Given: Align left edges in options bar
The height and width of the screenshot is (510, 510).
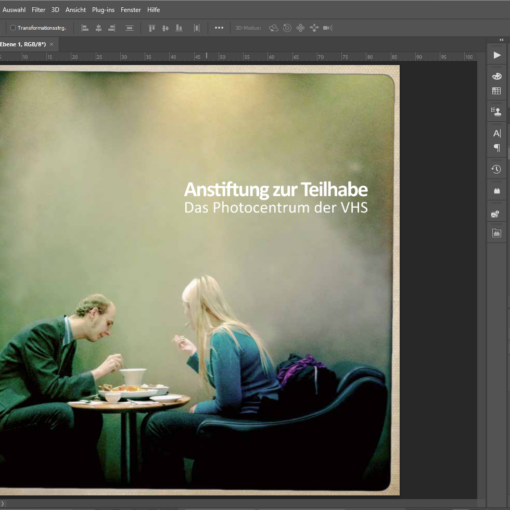Looking at the screenshot, I should (x=85, y=28).
